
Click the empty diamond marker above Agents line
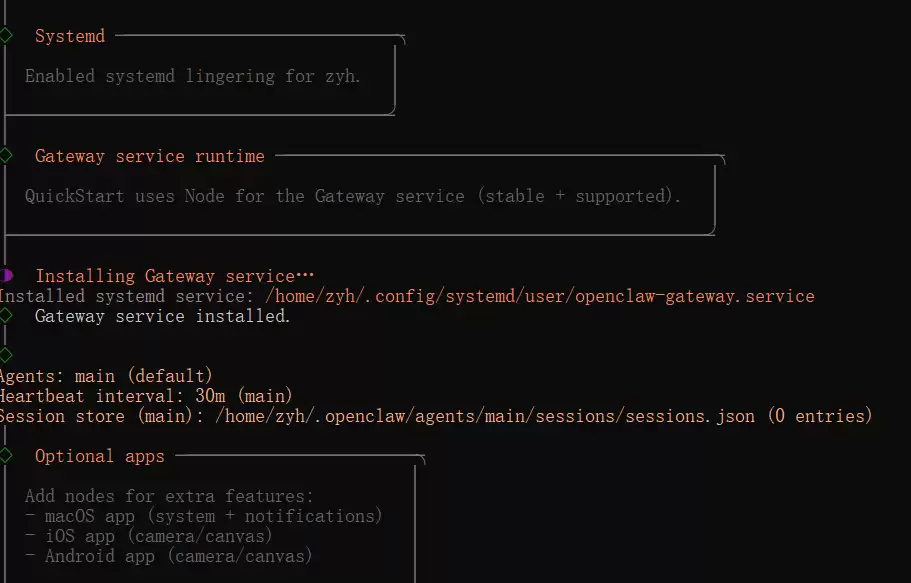[6, 355]
